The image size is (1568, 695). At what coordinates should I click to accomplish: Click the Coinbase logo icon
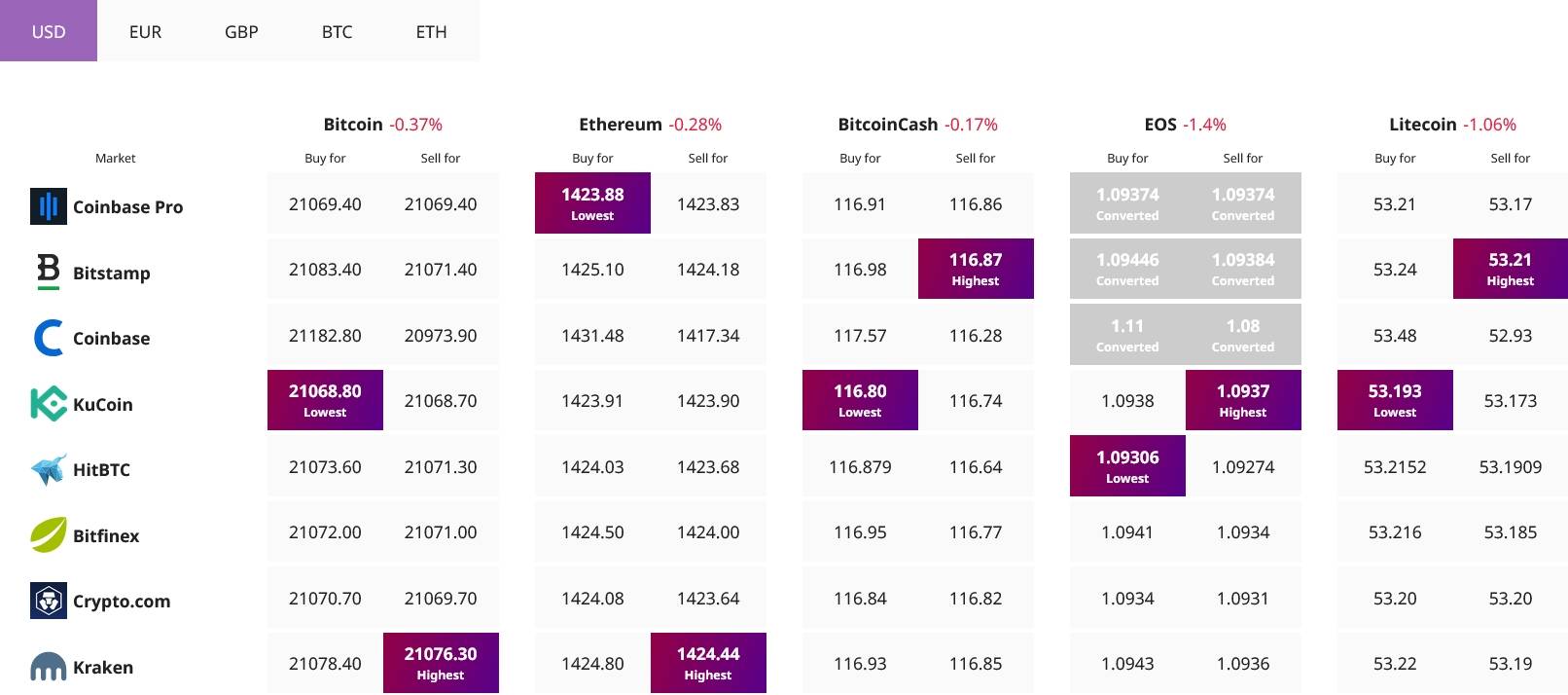49,338
